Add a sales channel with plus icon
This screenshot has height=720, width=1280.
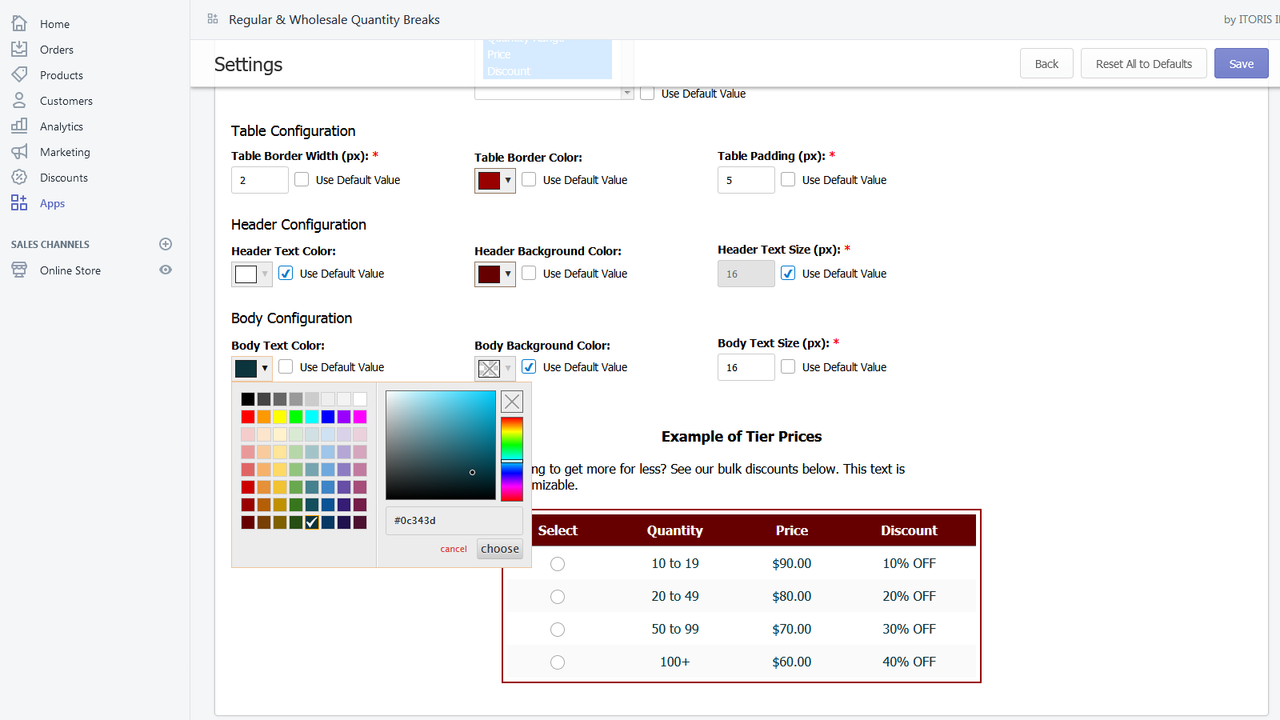point(166,244)
